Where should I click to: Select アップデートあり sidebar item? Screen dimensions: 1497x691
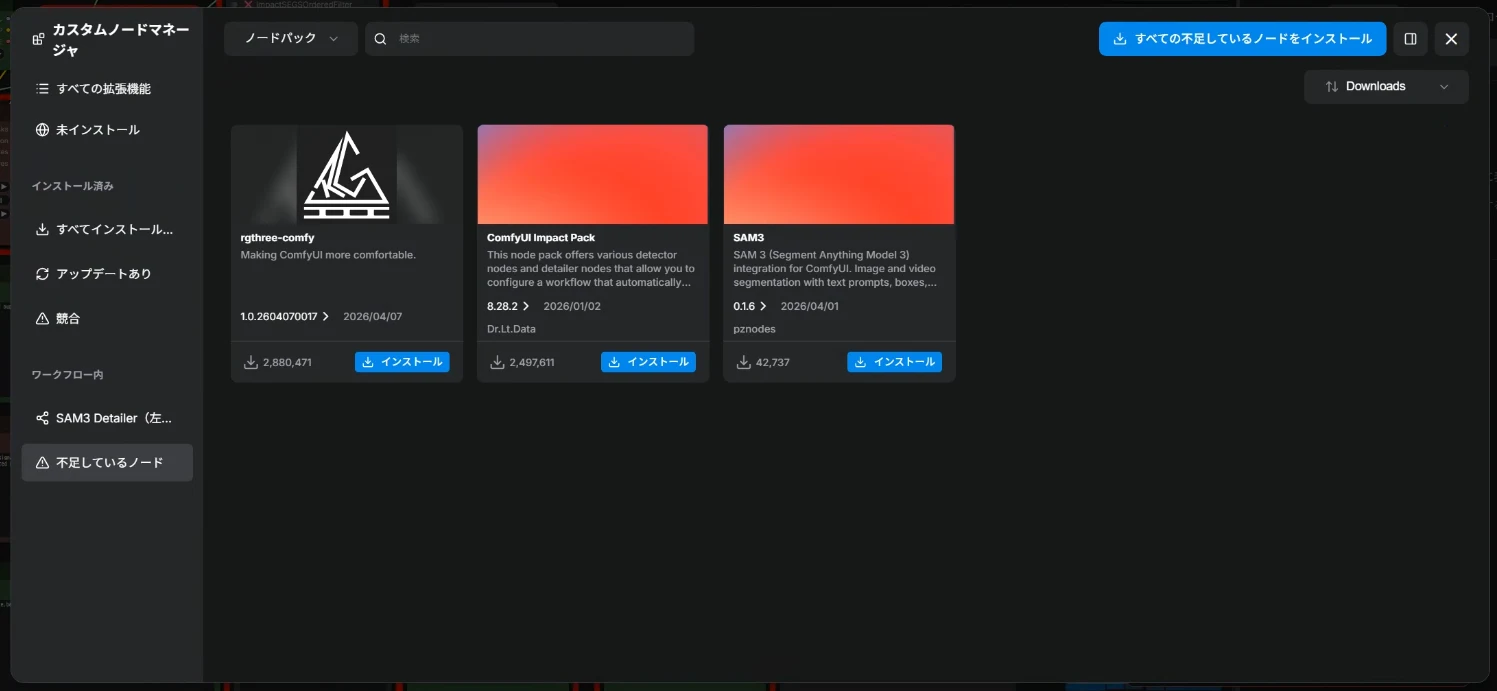click(x=107, y=274)
